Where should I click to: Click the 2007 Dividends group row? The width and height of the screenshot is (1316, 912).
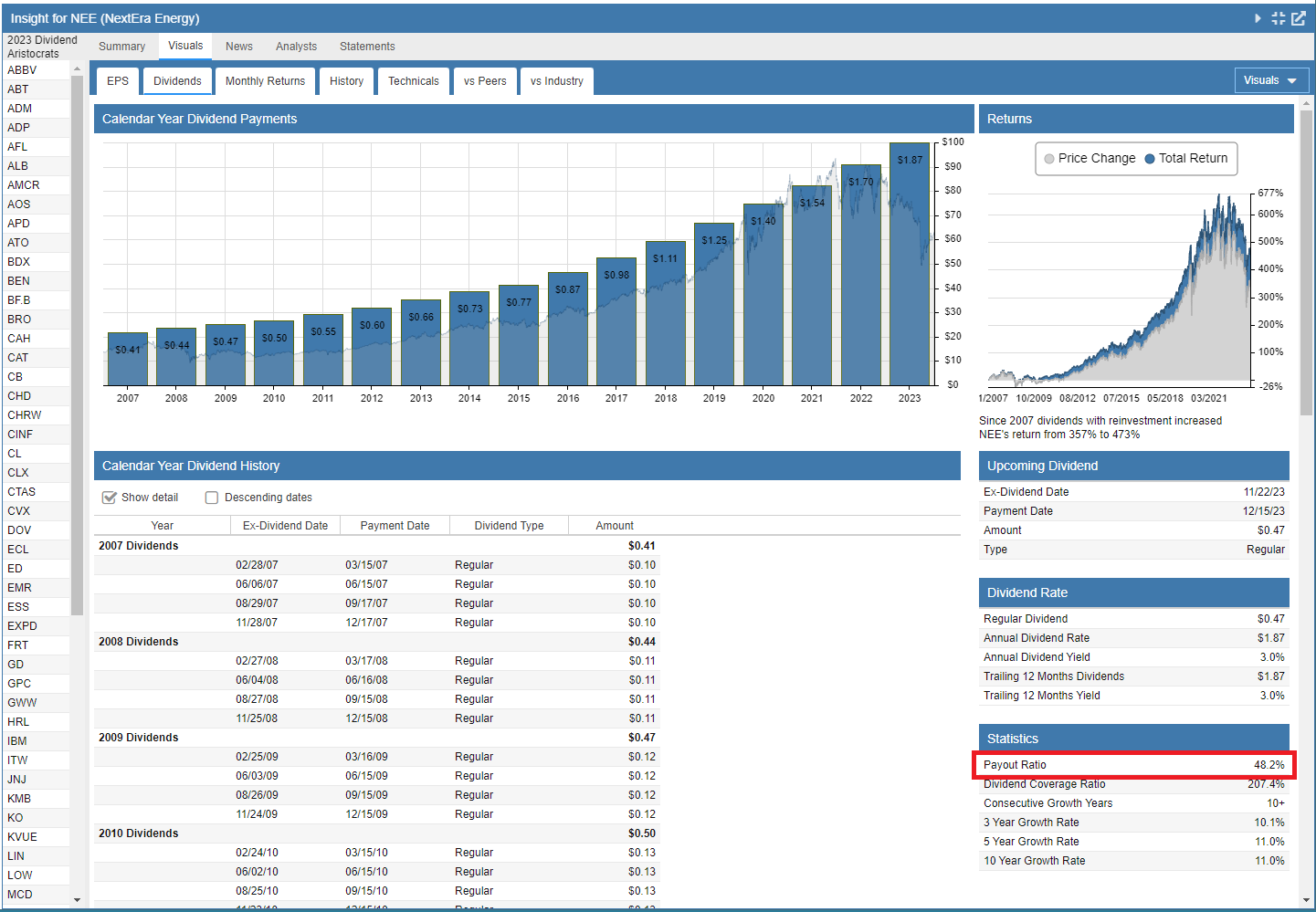click(x=375, y=546)
